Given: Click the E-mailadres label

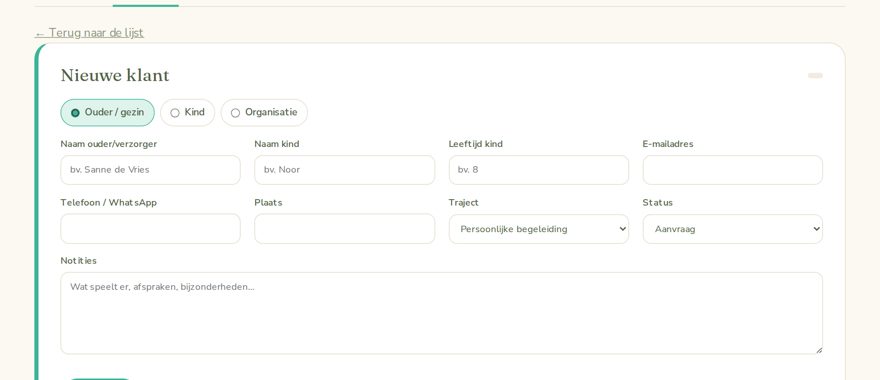Looking at the screenshot, I should click(x=668, y=144).
